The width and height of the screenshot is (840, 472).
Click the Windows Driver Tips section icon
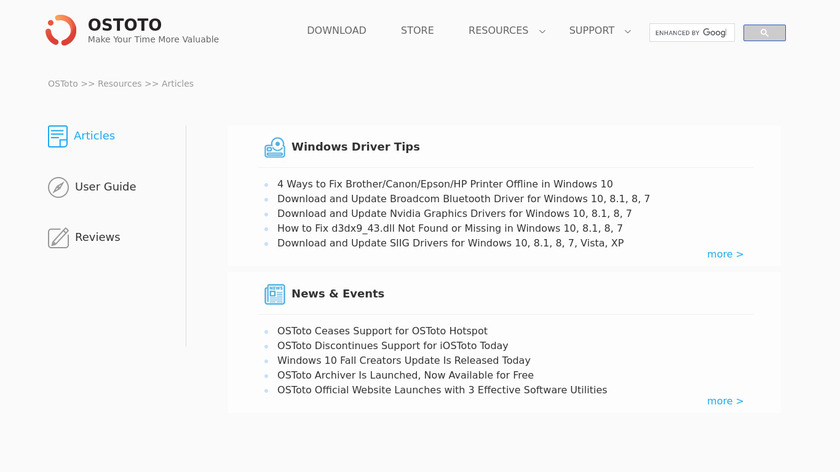pos(275,147)
